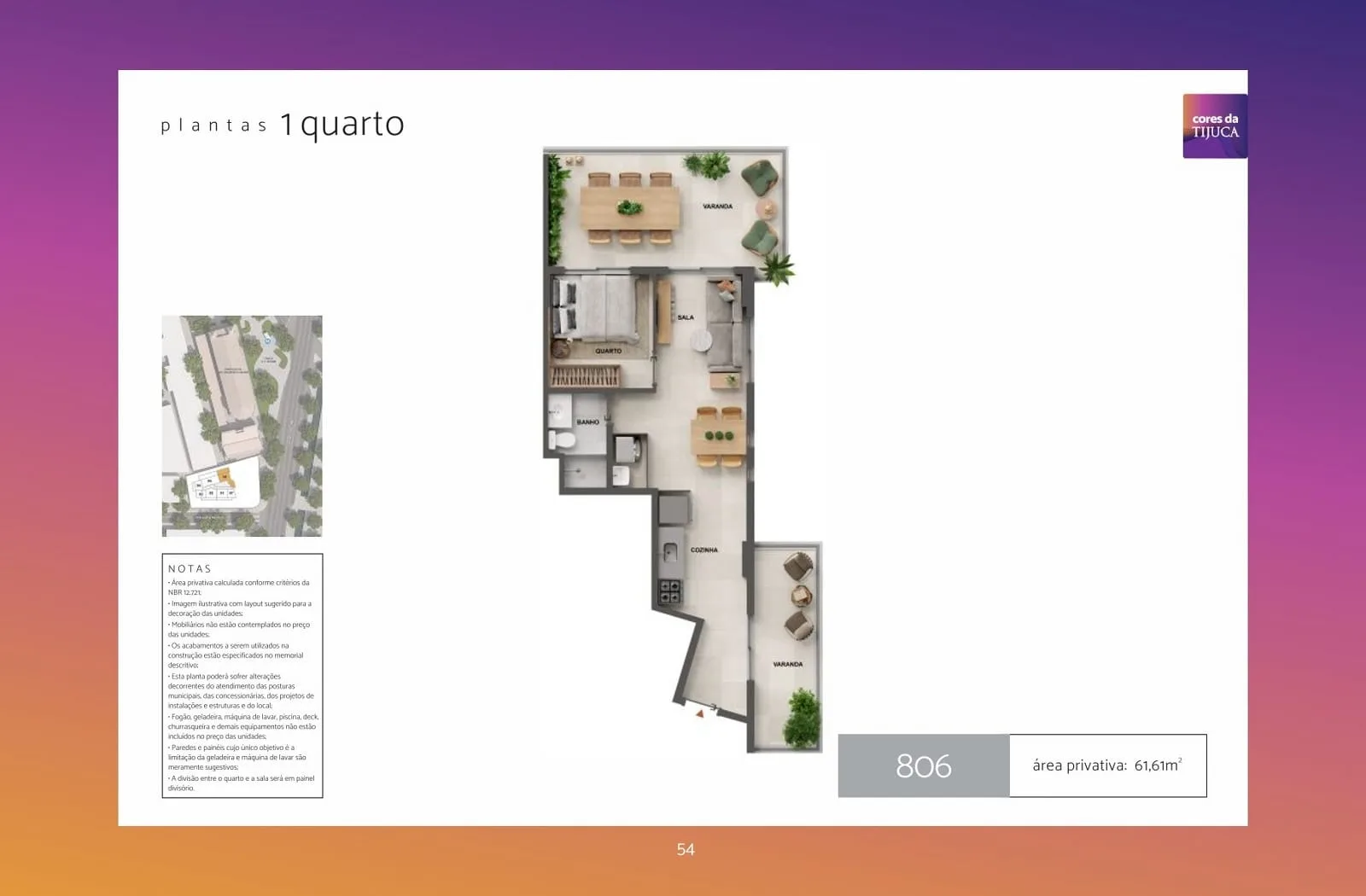Click the wardrobe in the QUARTO
Image resolution: width=1366 pixels, height=896 pixels.
(585, 375)
